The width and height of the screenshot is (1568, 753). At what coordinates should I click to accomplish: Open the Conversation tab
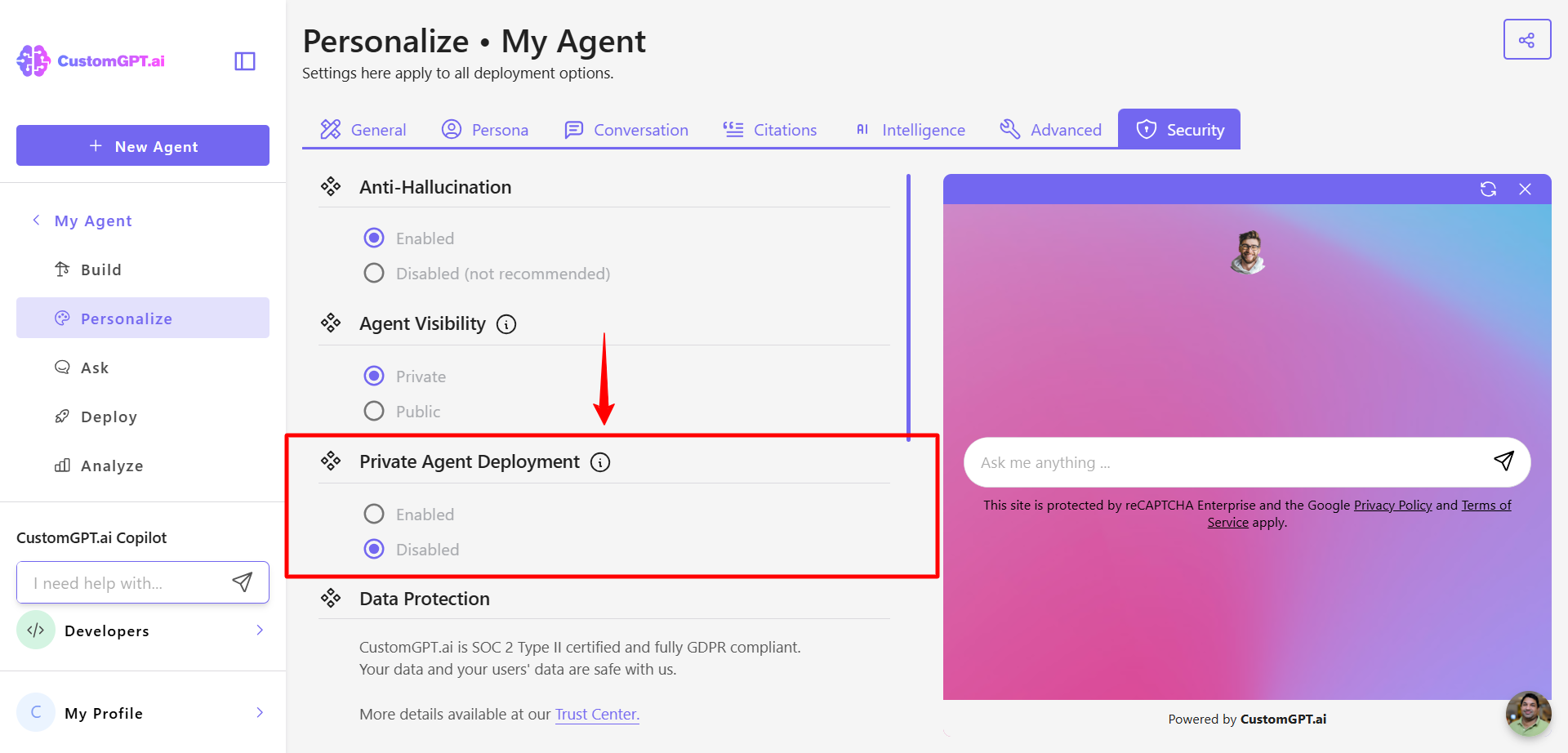pyautogui.click(x=626, y=130)
